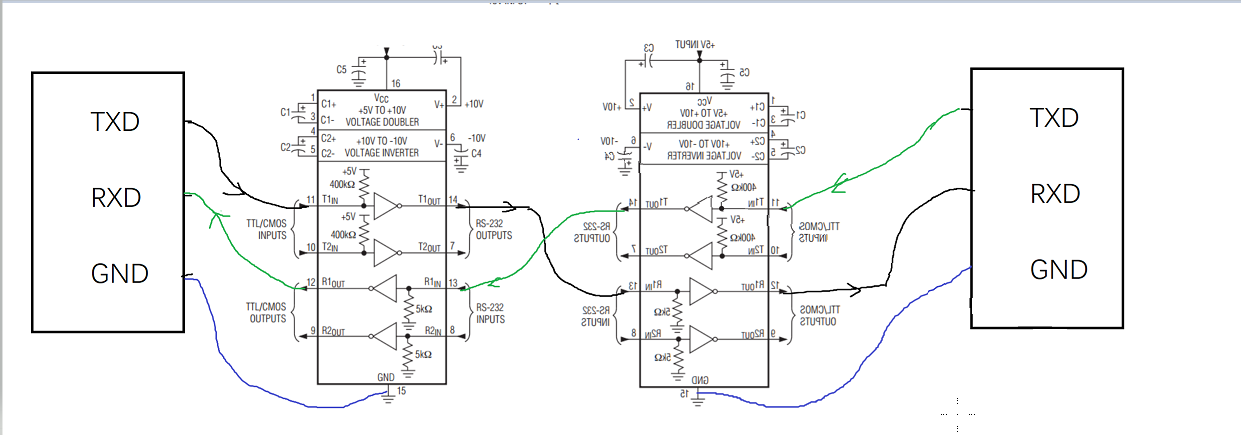The width and height of the screenshot is (1241, 435).
Task: Click pin number 14 on the left chip
Action: tap(454, 200)
